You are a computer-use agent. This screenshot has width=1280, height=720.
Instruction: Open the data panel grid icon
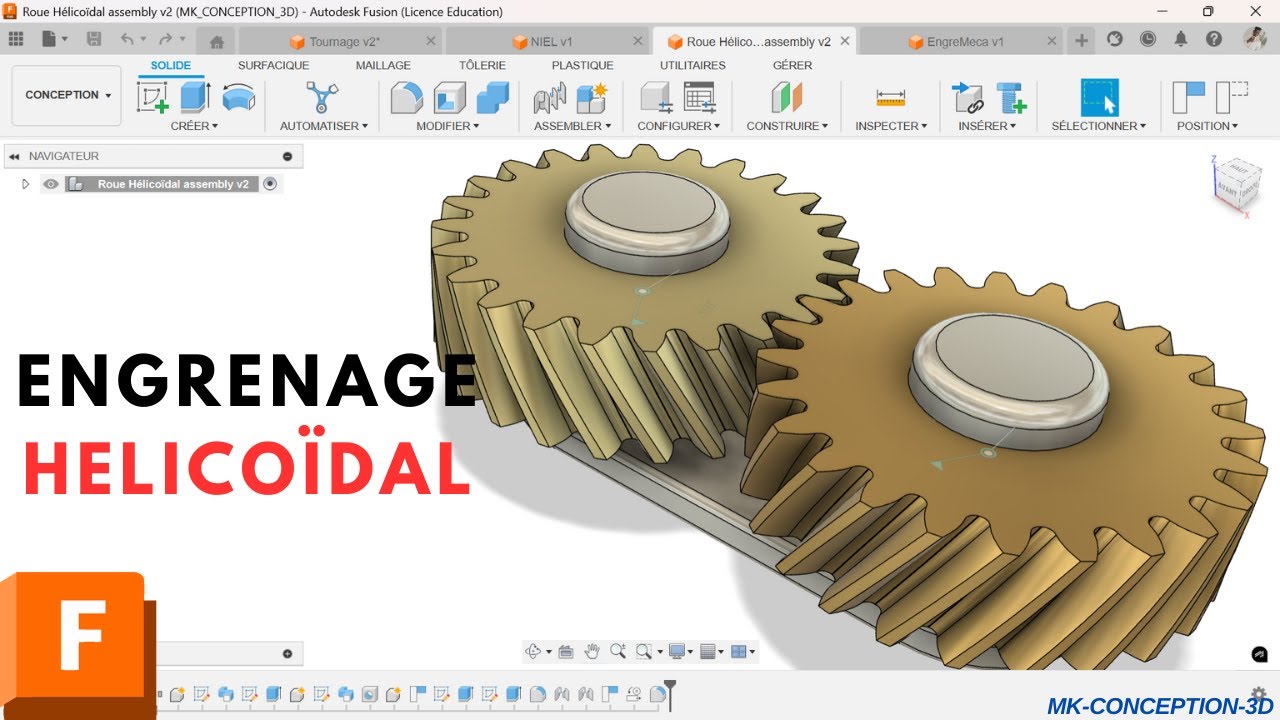(x=16, y=40)
